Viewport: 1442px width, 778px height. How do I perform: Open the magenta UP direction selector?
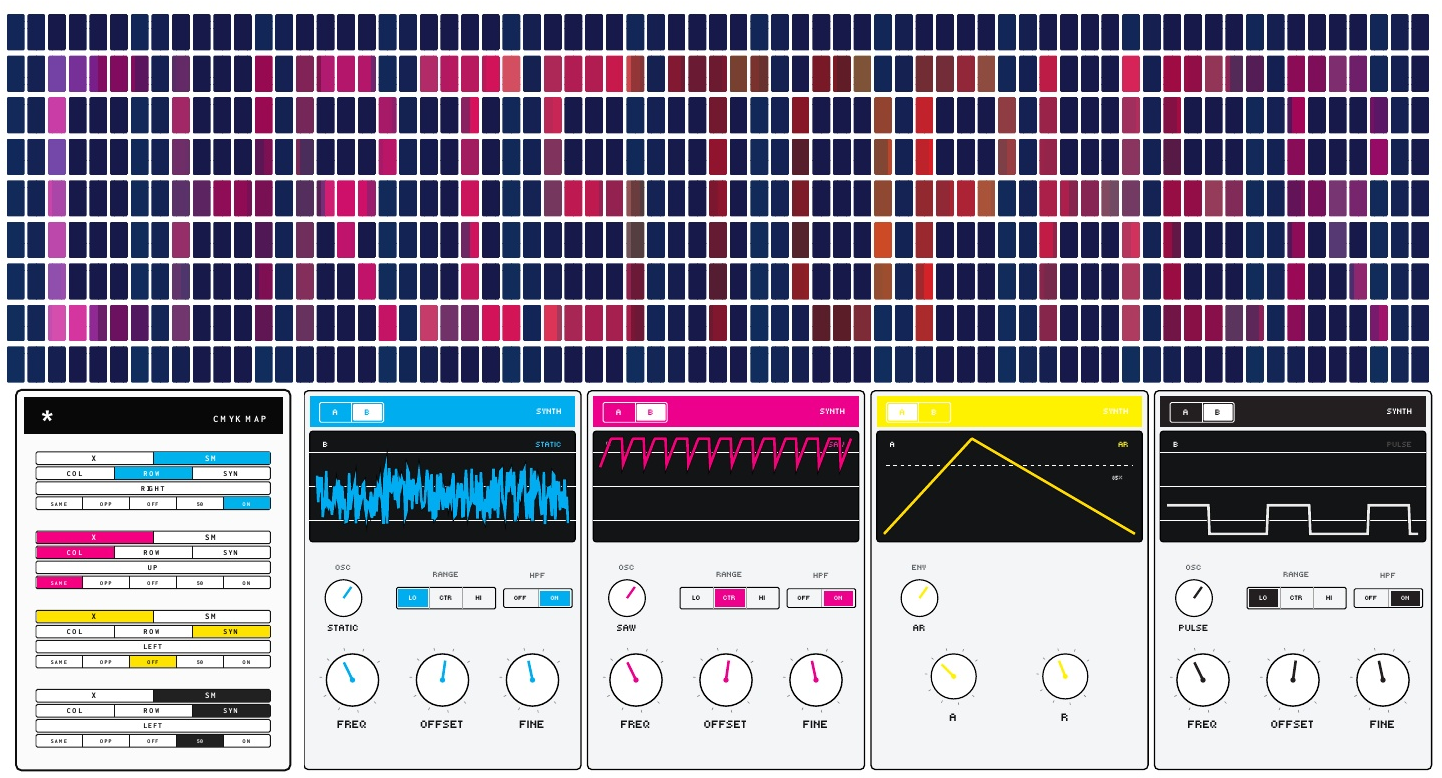[x=153, y=567]
